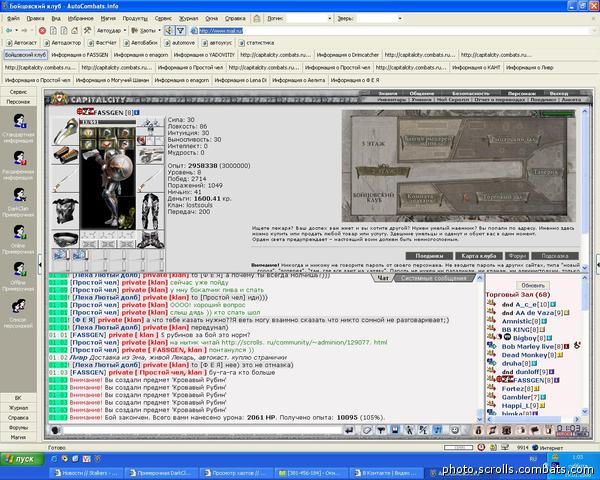Open the scrolls.ru community link in chat

click(304, 342)
